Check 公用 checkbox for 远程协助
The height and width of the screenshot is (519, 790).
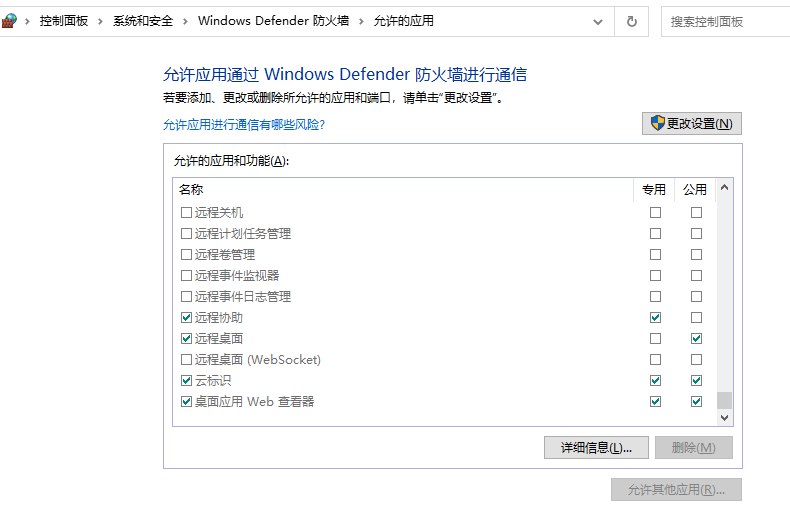click(x=696, y=317)
